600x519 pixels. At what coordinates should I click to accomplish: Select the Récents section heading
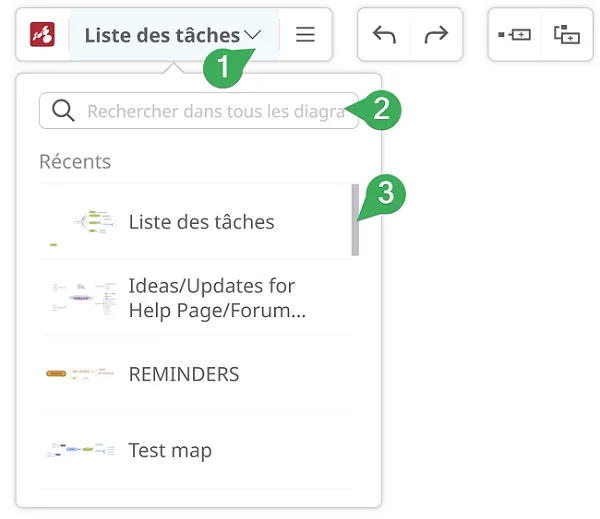coord(75,161)
